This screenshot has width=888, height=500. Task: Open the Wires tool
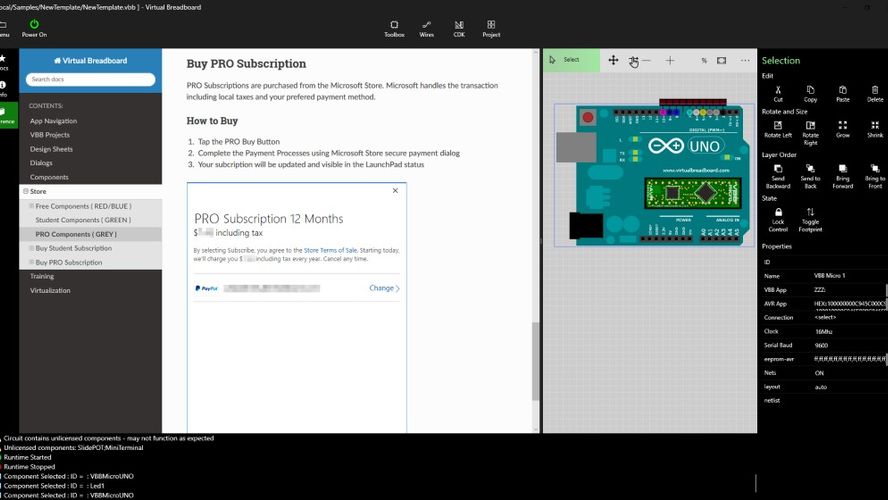[x=426, y=28]
